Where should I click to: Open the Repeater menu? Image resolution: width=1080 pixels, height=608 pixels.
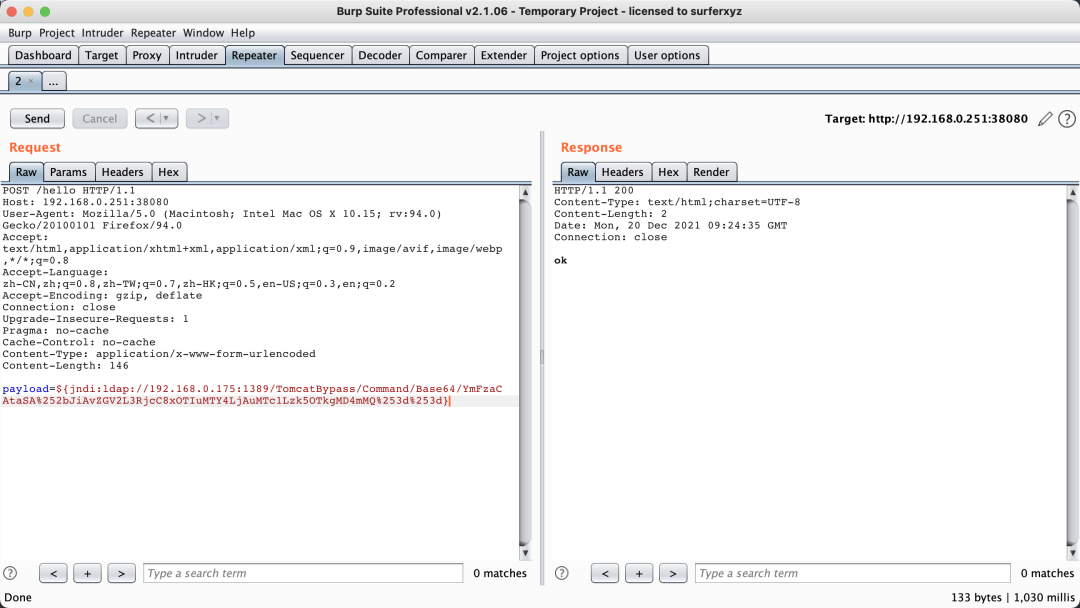[x=153, y=33]
